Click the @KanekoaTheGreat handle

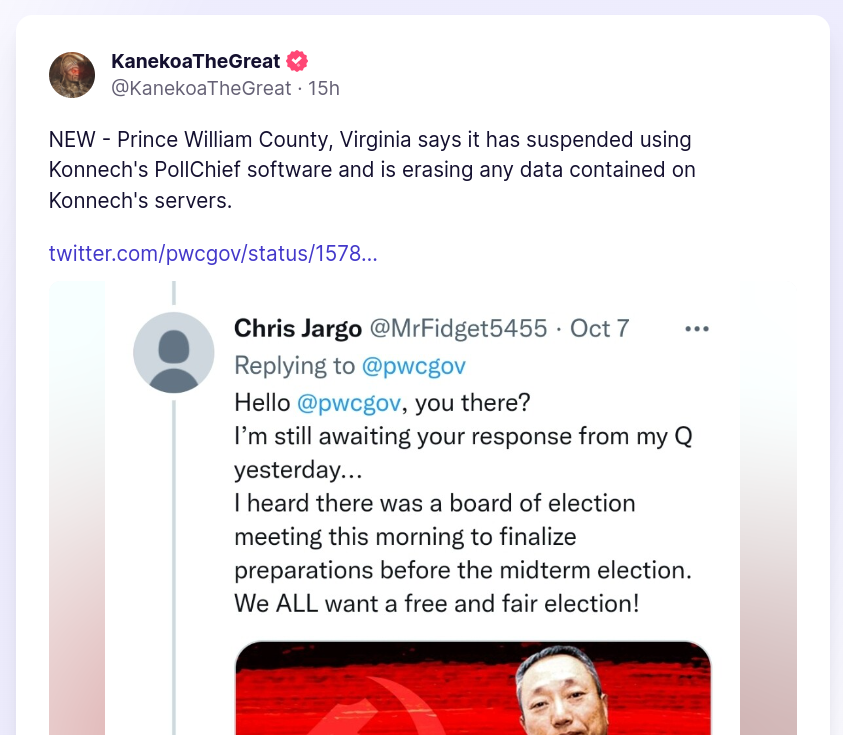(201, 88)
